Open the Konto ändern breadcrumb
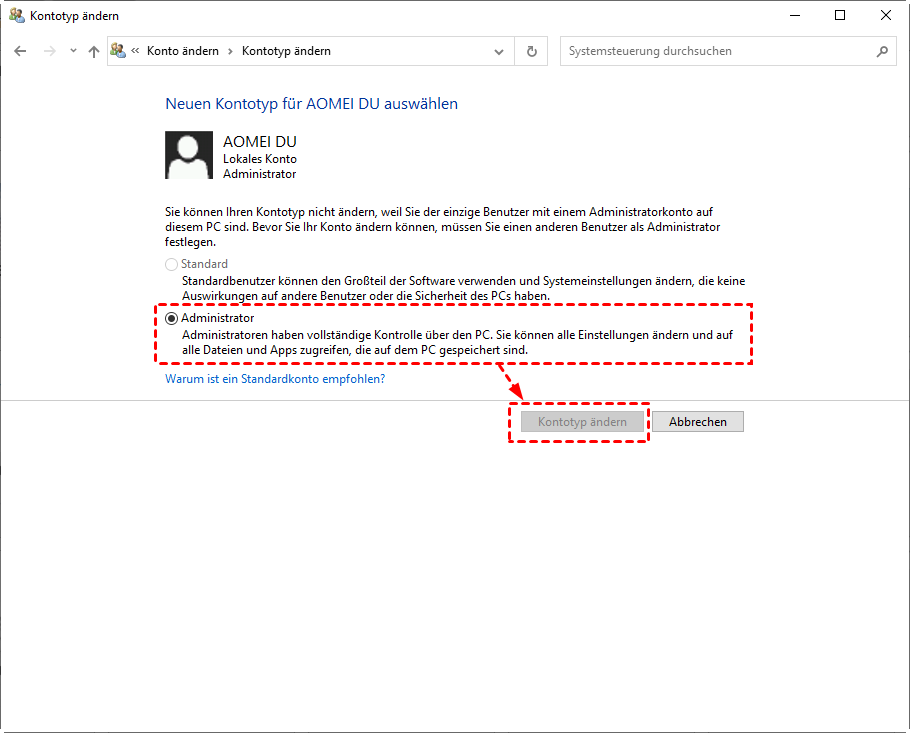This screenshot has width=910, height=733. (x=183, y=51)
